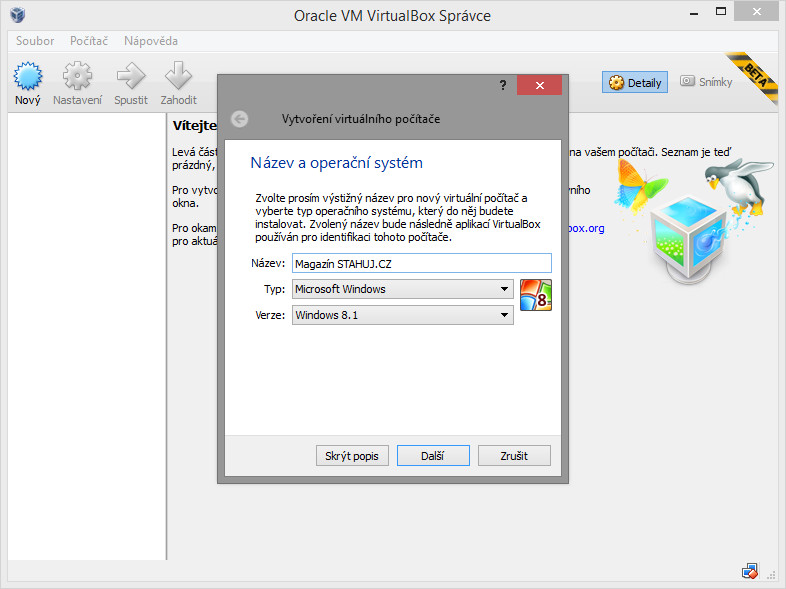The width and height of the screenshot is (786, 589).
Task: Click the VirtualBox cube icon in title bar
Action: pyautogui.click(x=18, y=15)
